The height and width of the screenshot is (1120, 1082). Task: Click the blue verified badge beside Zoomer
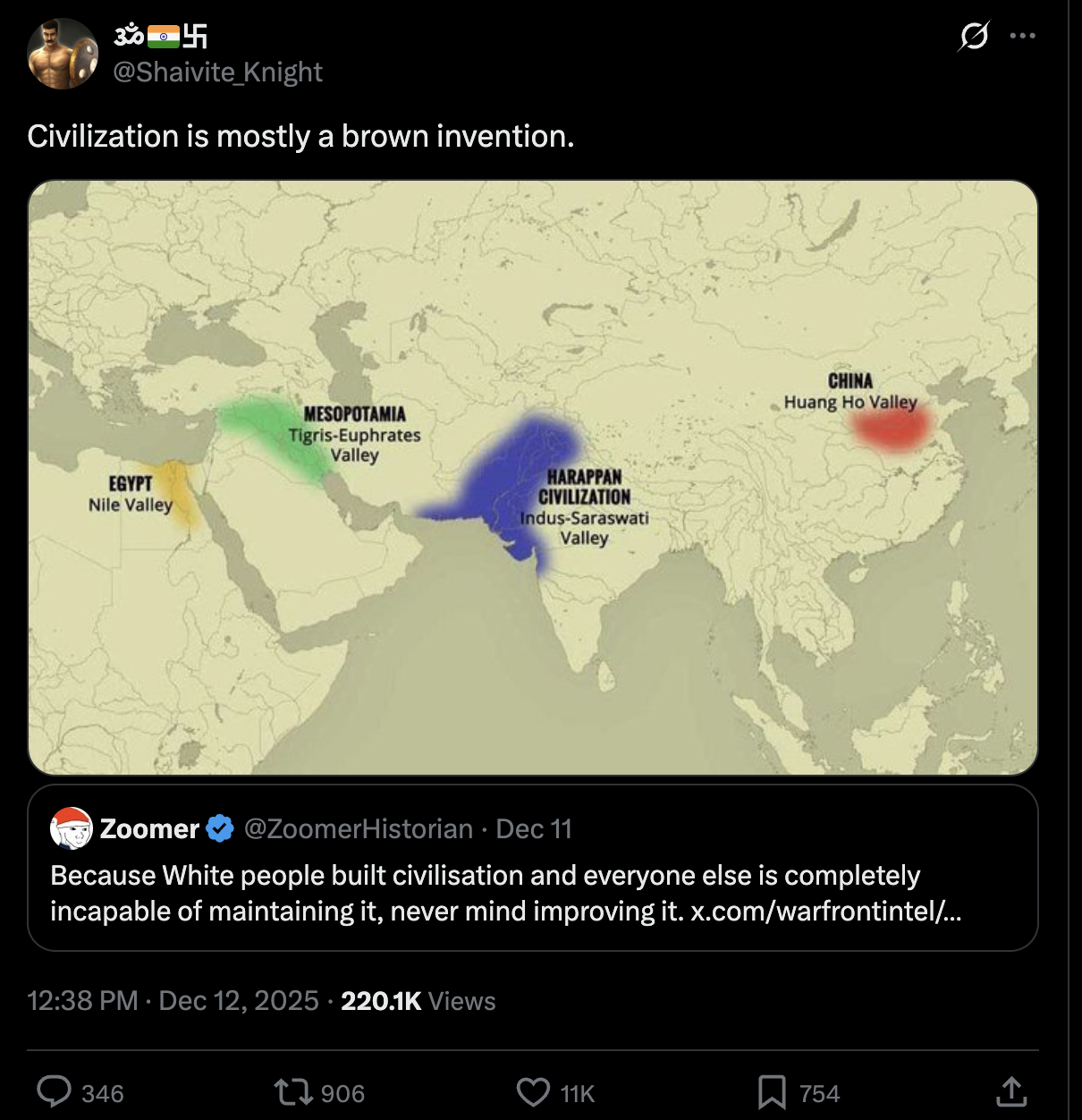(220, 829)
